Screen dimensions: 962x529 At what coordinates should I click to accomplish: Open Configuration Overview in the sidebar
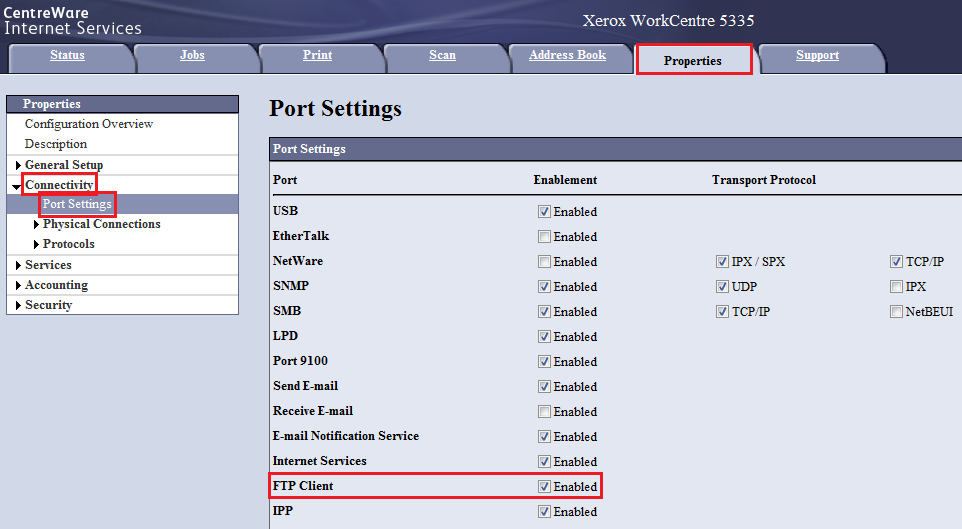[x=89, y=124]
